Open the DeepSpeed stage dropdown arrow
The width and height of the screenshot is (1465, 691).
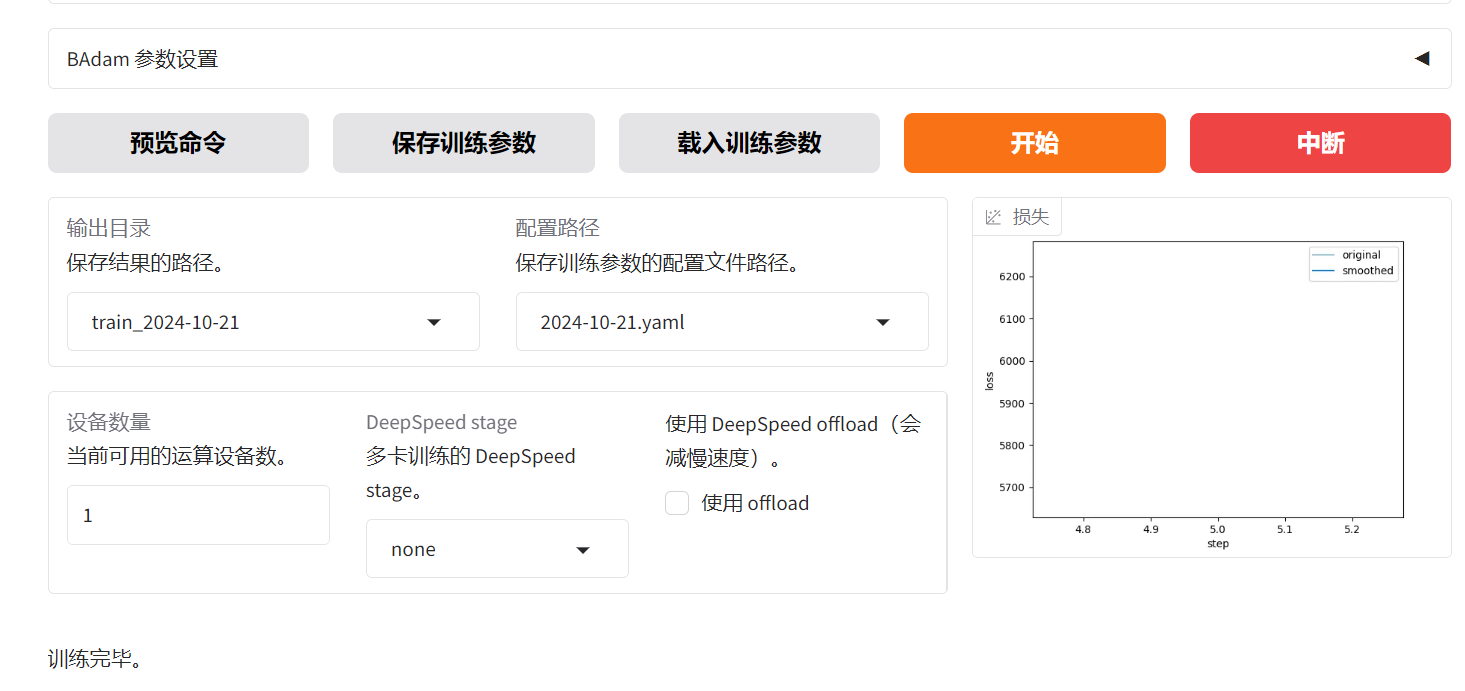(583, 550)
